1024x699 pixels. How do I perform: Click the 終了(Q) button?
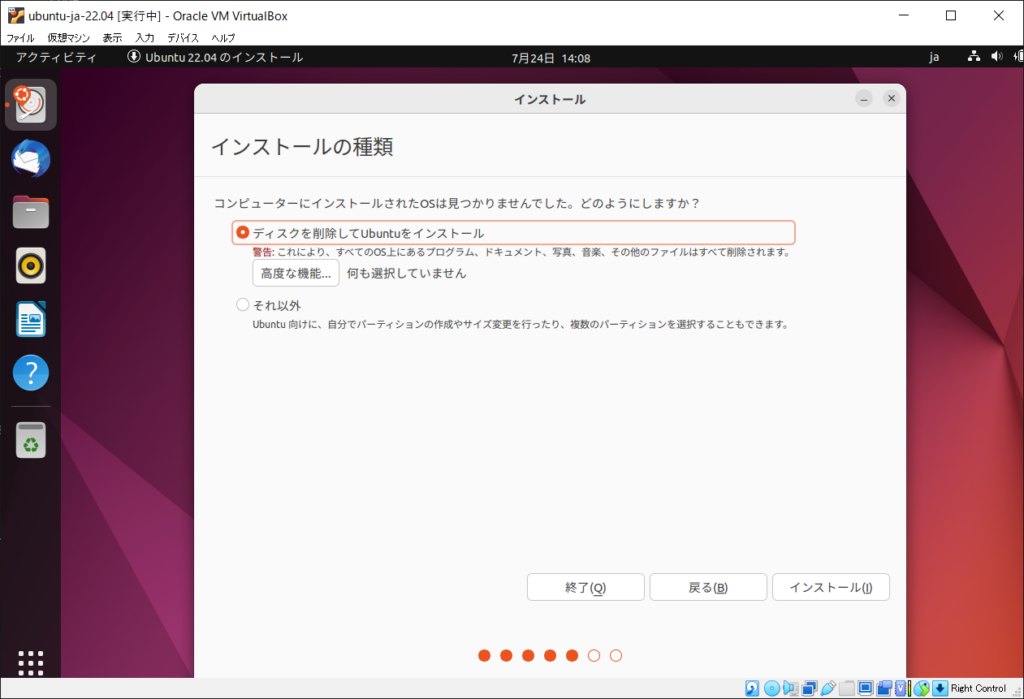coord(586,587)
